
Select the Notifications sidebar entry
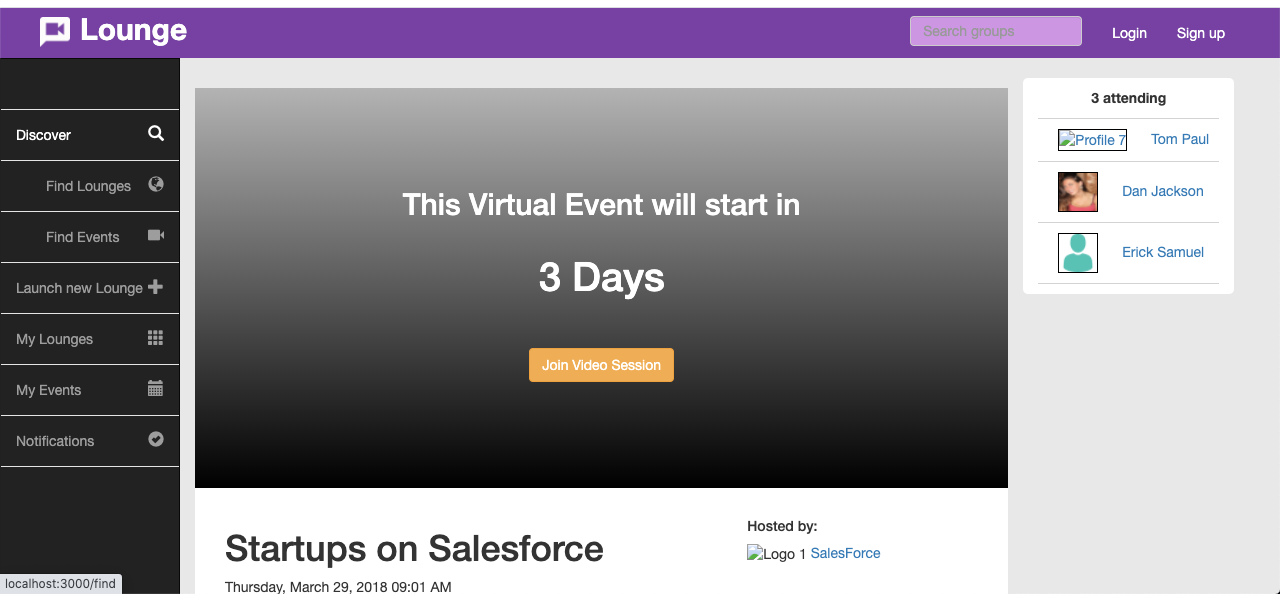90,441
